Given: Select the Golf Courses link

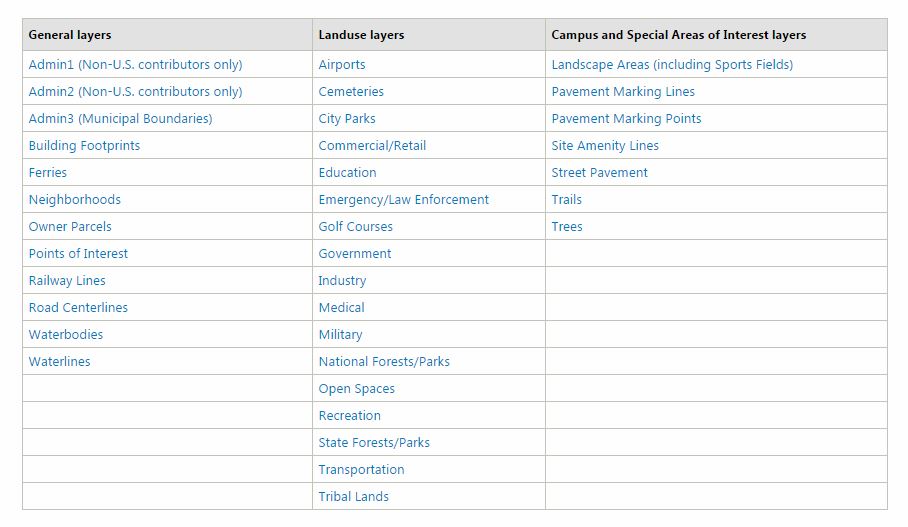Looking at the screenshot, I should pyautogui.click(x=356, y=226).
